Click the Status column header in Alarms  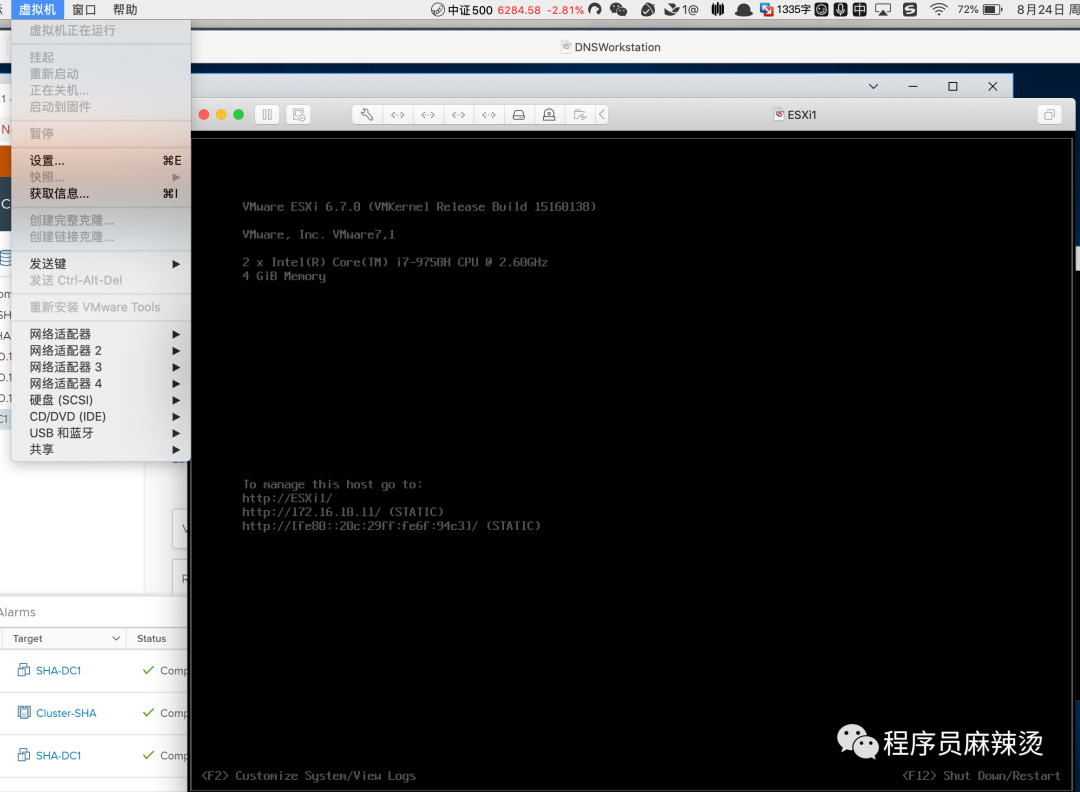152,638
